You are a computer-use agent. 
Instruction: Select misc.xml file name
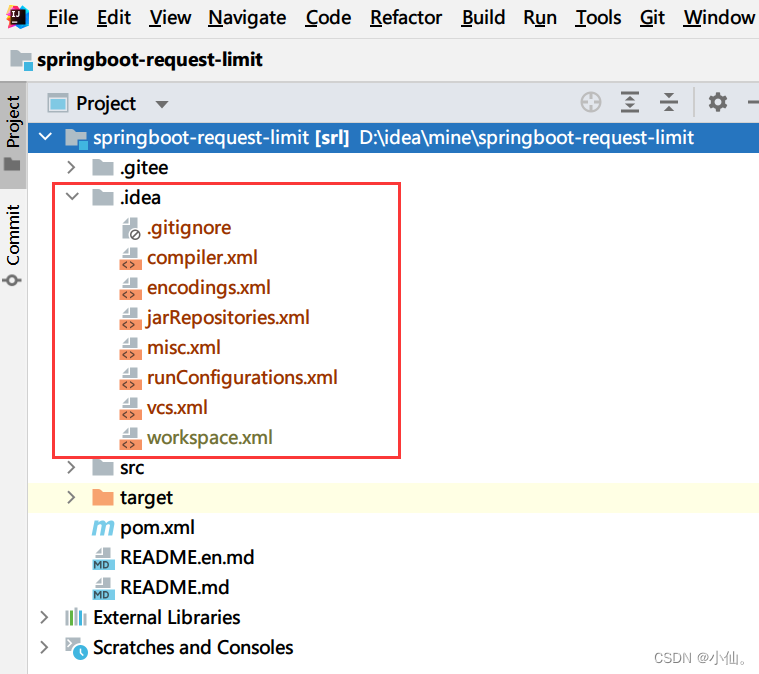183,348
